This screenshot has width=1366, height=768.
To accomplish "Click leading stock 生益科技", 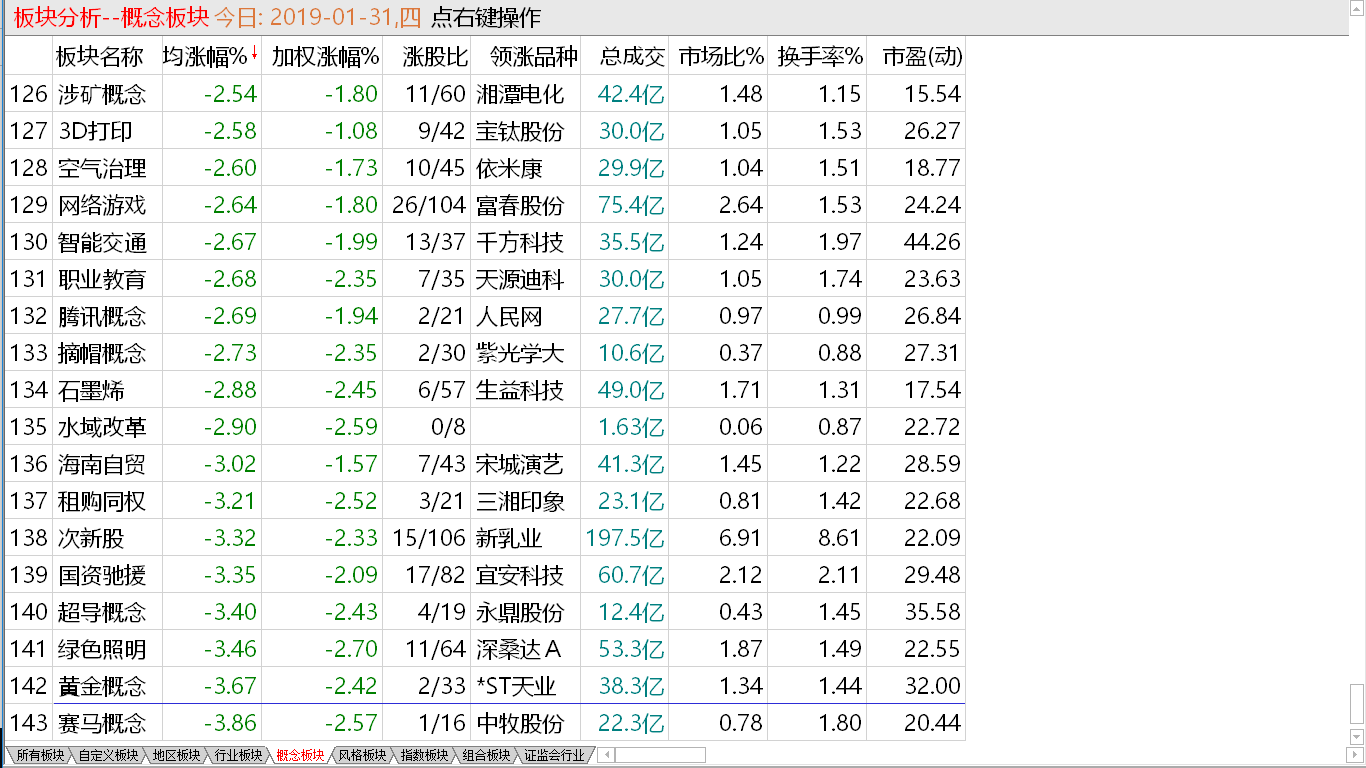I will coord(520,390).
